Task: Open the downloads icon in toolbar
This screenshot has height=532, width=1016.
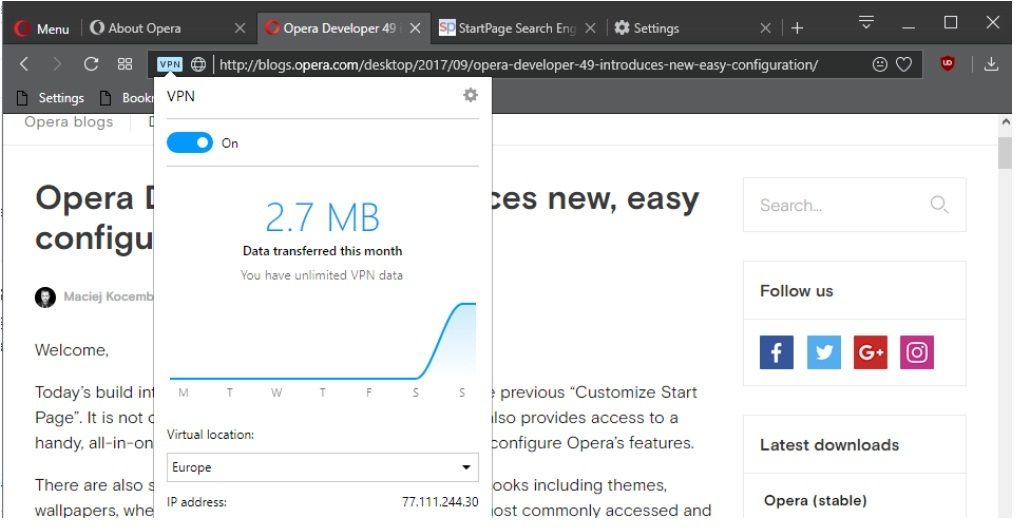Action: tap(991, 64)
